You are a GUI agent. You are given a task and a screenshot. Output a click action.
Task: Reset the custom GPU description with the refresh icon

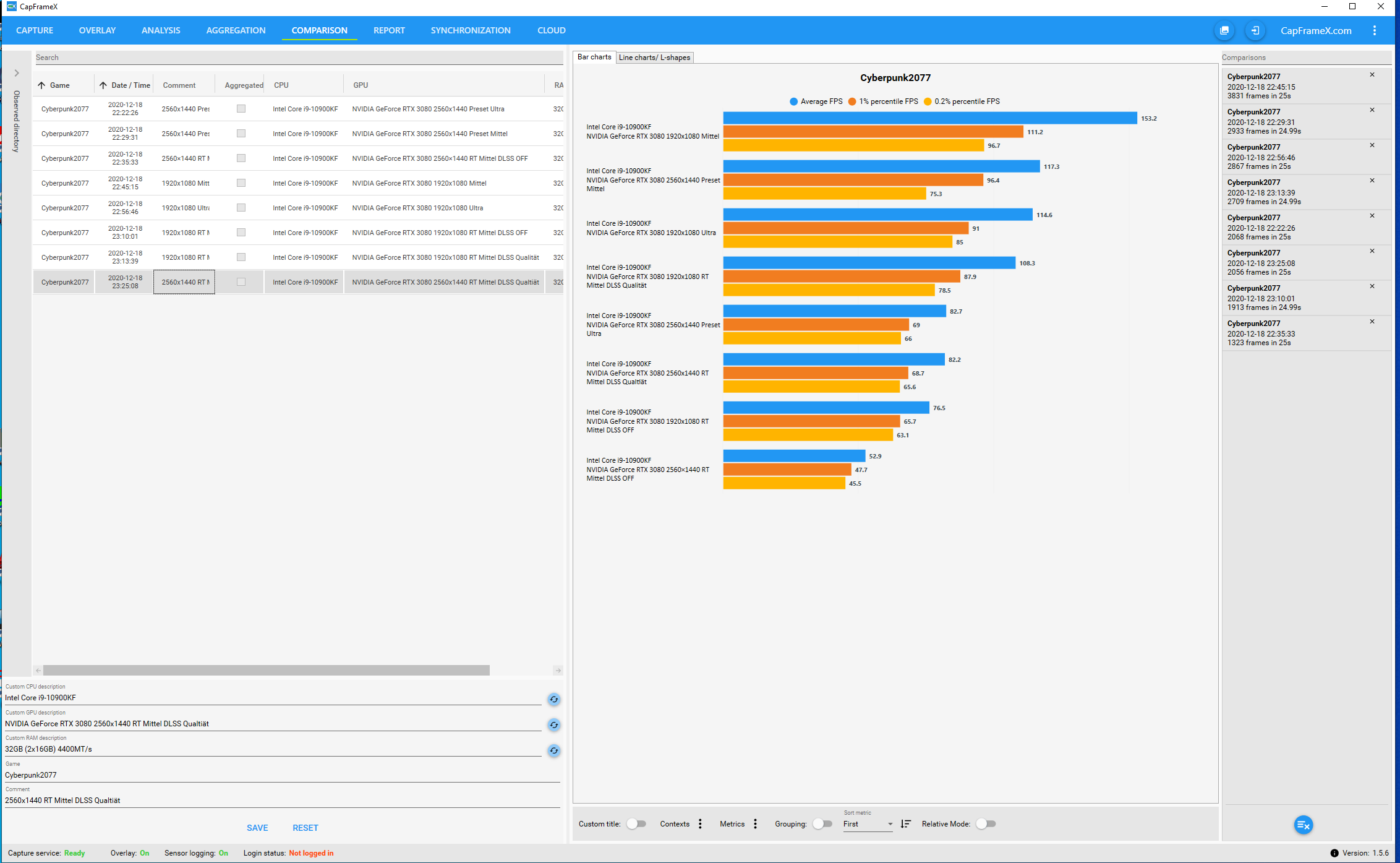pyautogui.click(x=553, y=725)
